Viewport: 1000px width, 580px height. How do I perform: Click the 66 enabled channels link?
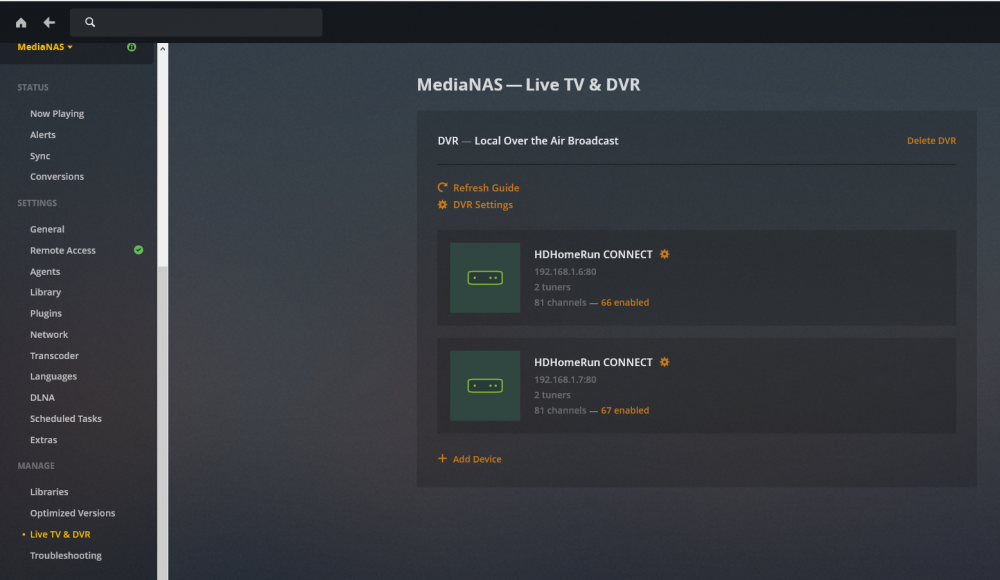625,302
